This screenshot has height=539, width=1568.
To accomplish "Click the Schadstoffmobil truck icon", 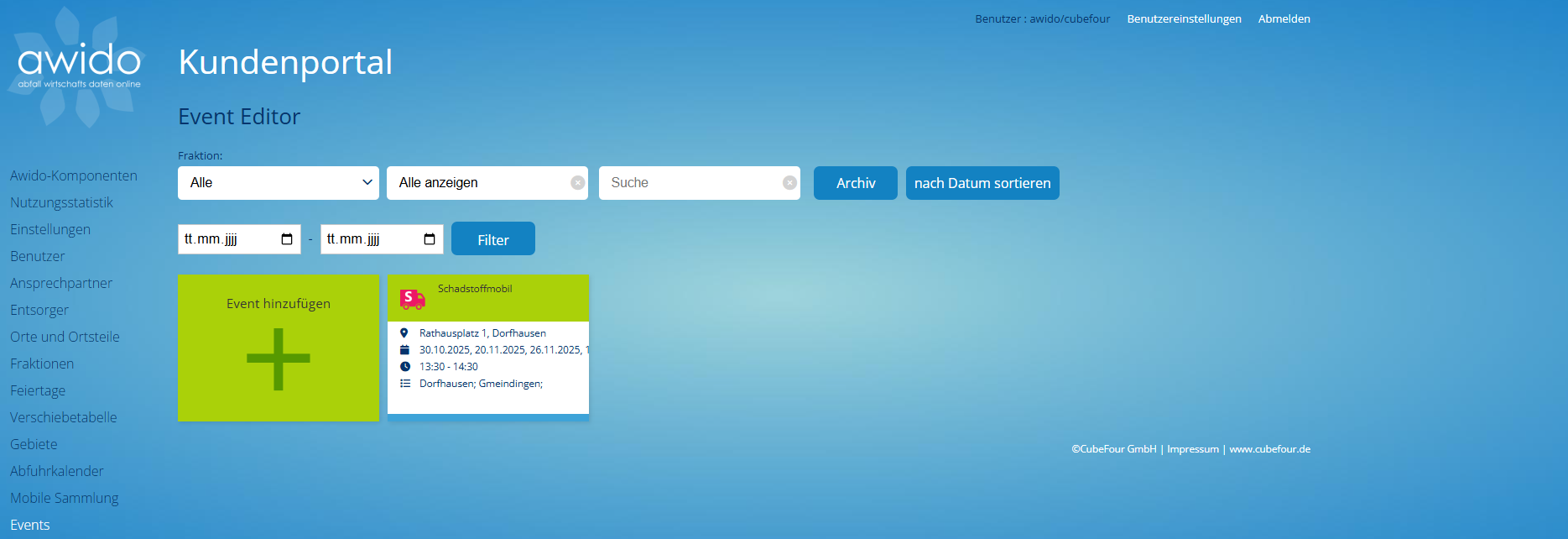I will (x=412, y=299).
